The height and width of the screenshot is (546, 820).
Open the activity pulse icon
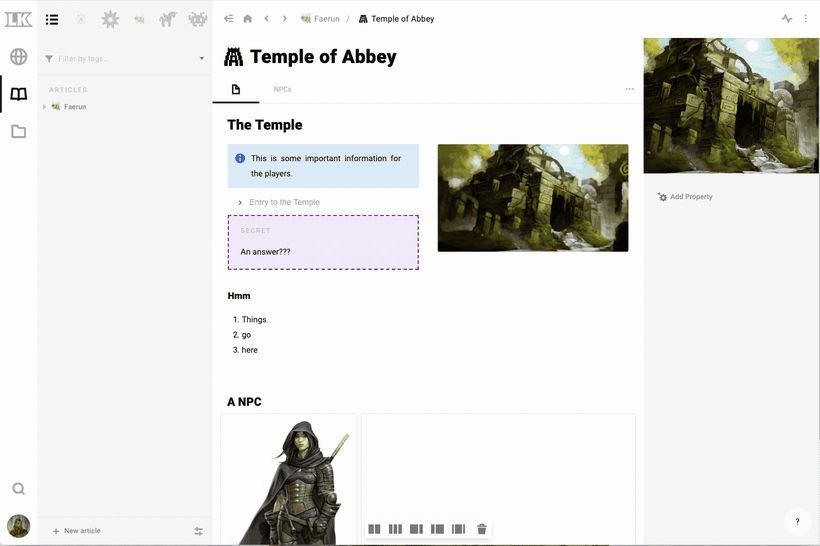(x=787, y=19)
